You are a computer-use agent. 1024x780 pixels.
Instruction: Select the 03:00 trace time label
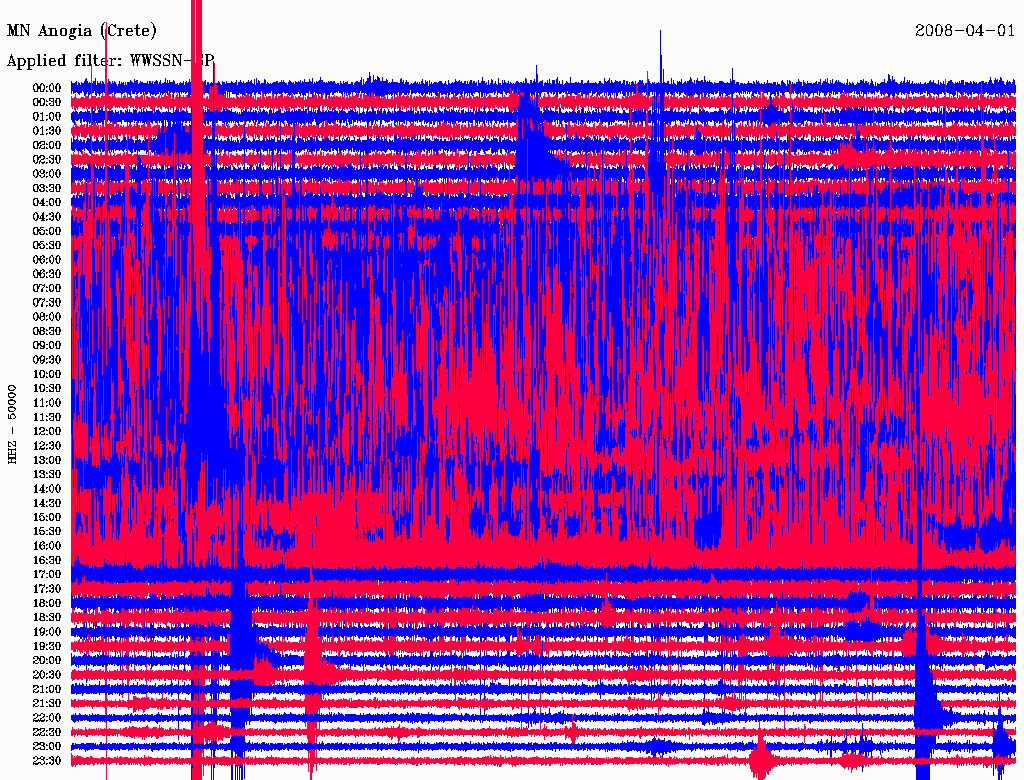point(47,174)
